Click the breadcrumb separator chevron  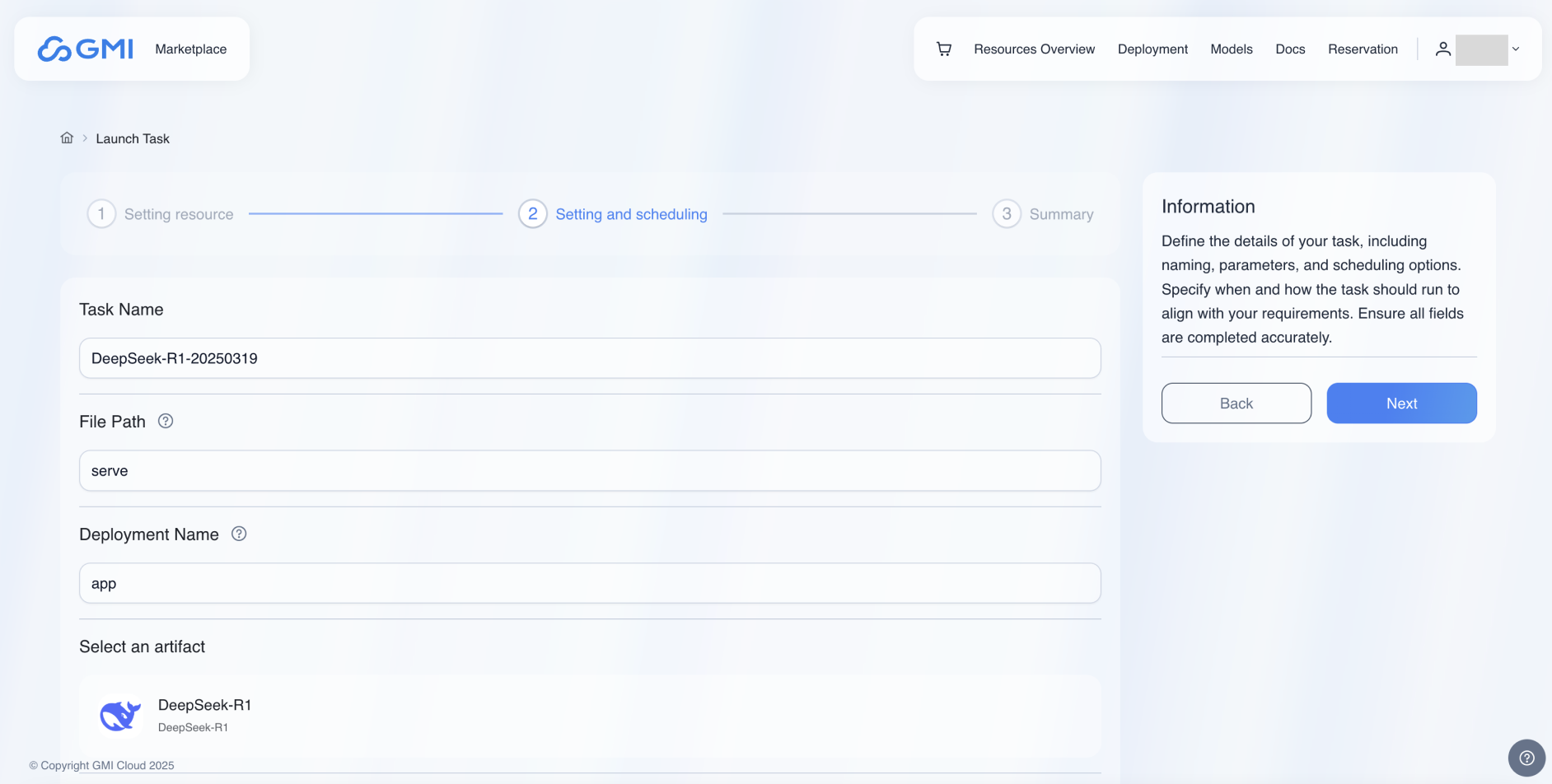85,138
